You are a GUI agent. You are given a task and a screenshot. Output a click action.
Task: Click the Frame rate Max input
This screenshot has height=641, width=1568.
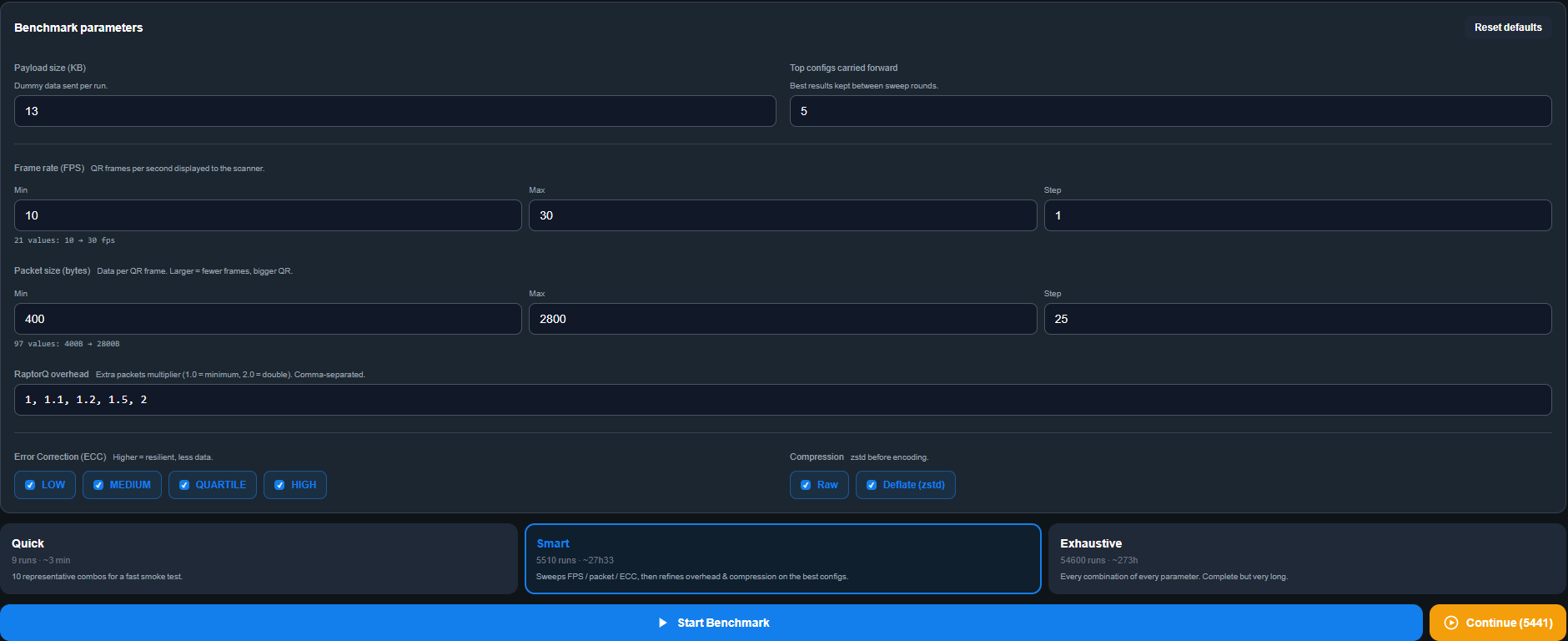[783, 215]
